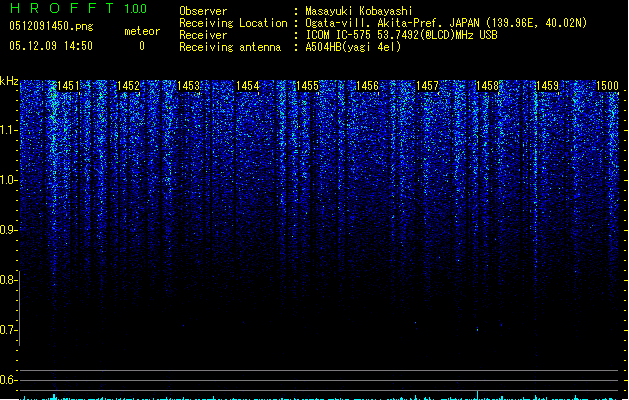The width and height of the screenshot is (629, 400).
Task: Click the 1500 time marker
Action: point(607,86)
